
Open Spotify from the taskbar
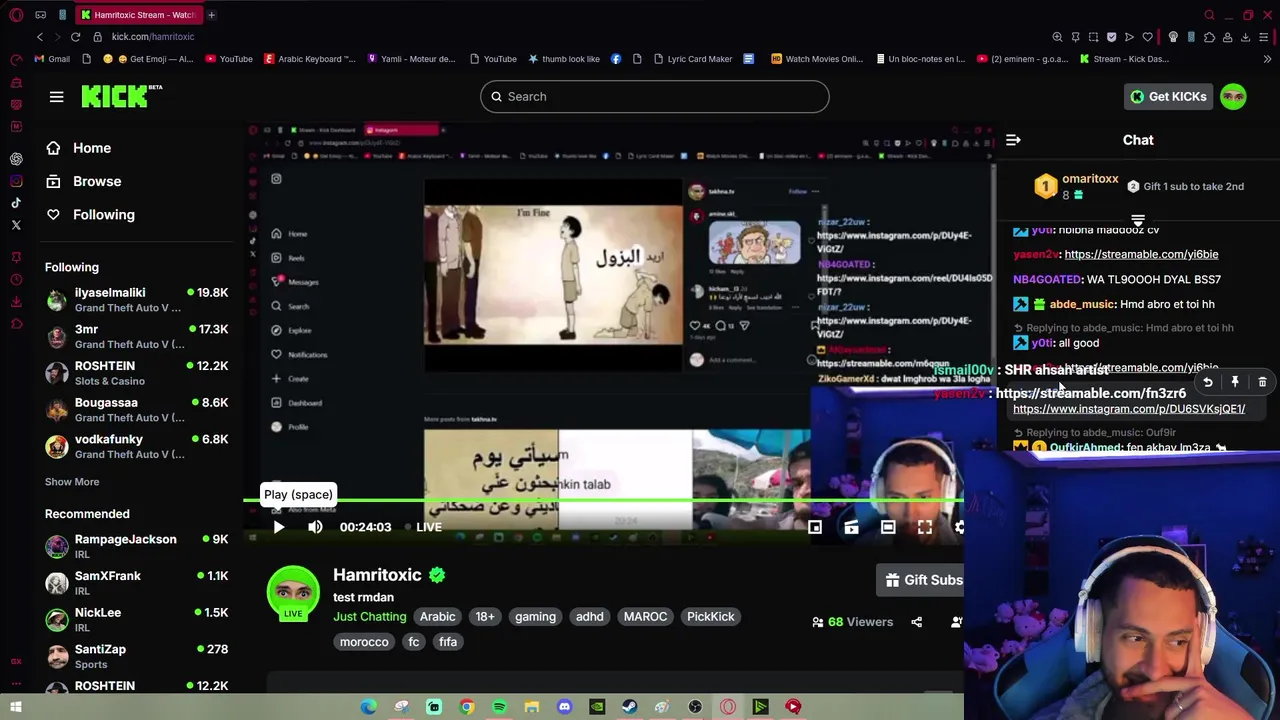click(499, 707)
